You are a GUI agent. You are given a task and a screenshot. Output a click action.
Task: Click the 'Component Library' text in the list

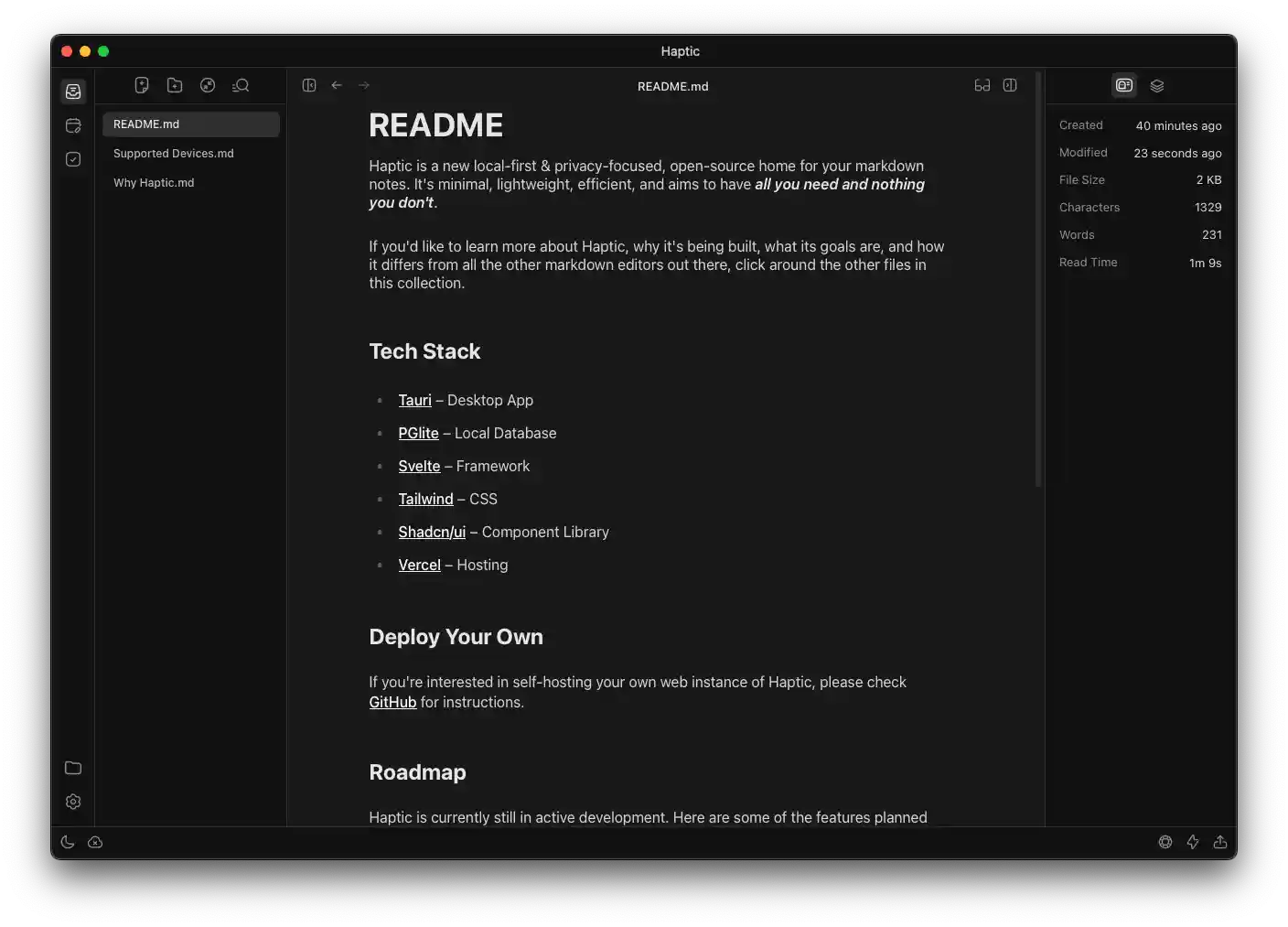pos(545,532)
